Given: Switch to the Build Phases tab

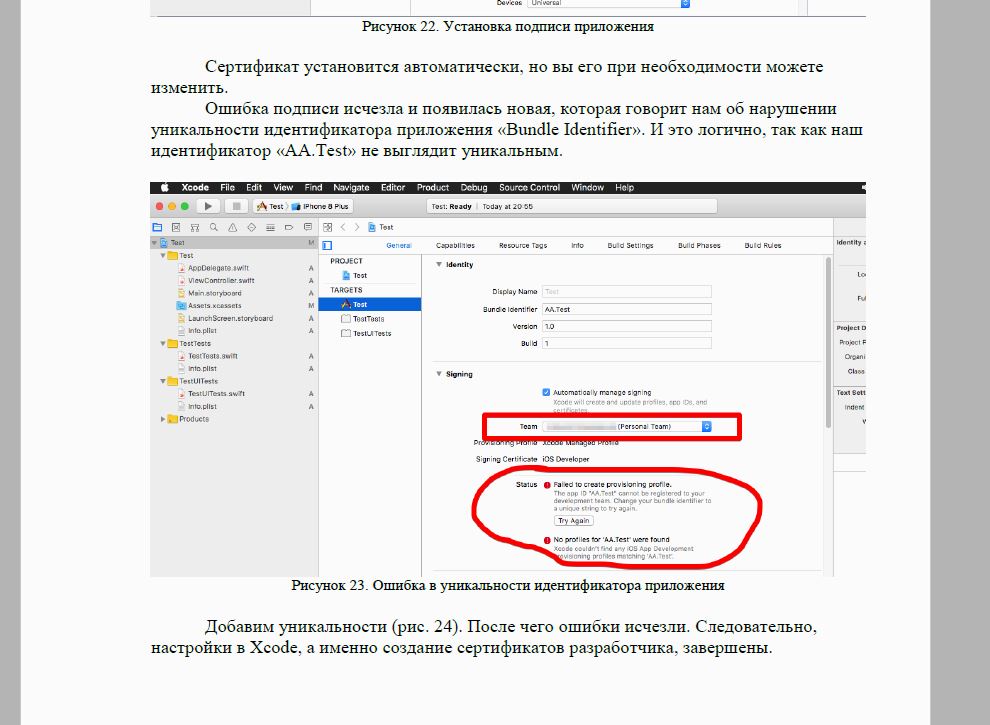Looking at the screenshot, I should (699, 246).
